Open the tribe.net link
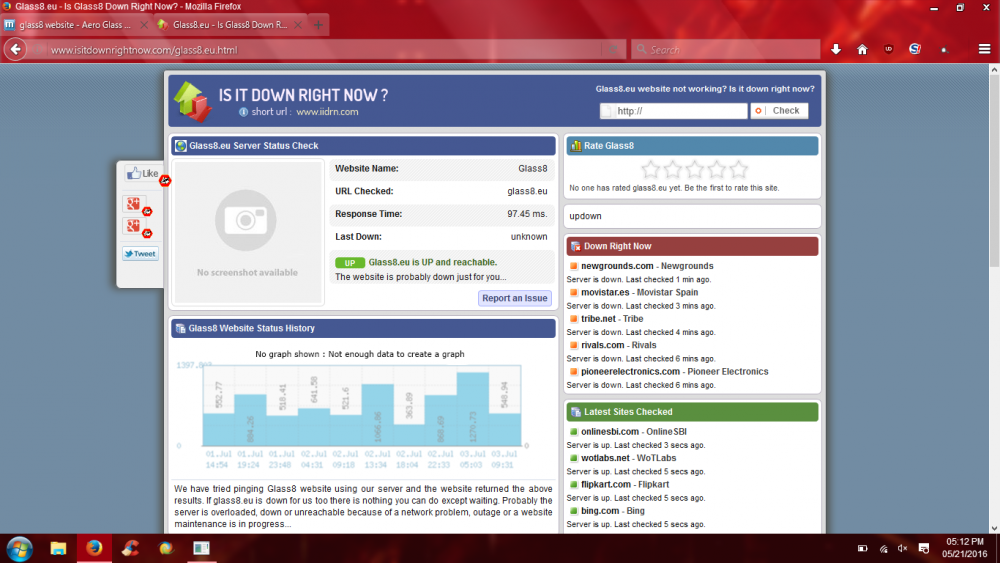 pos(598,319)
